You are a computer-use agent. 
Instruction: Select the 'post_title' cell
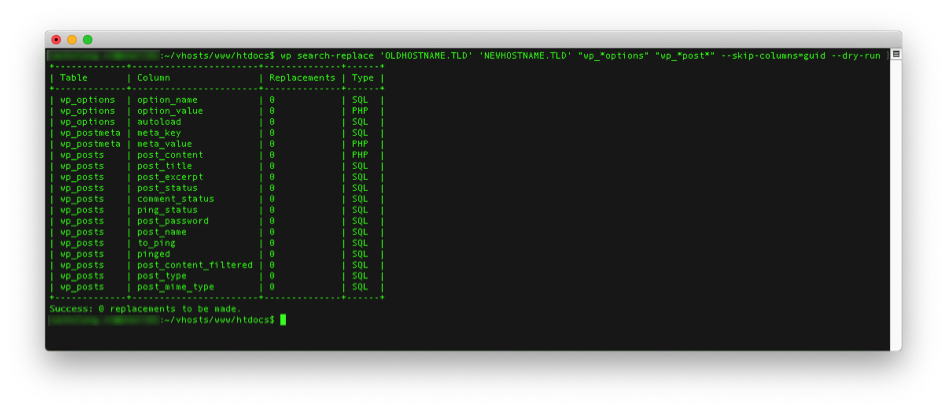(x=164, y=165)
